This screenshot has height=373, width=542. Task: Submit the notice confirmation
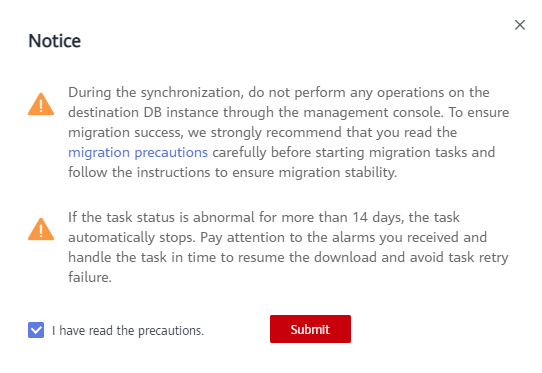310,329
